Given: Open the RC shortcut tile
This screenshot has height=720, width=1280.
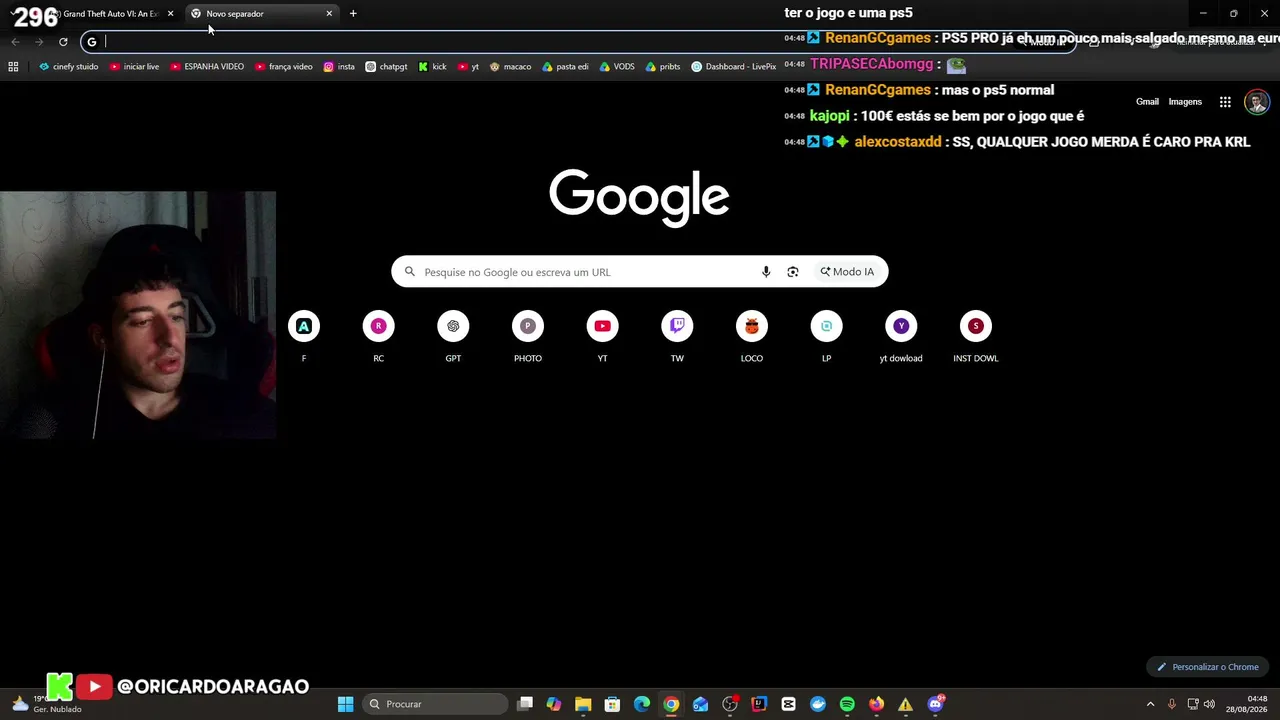Looking at the screenshot, I should tap(378, 336).
